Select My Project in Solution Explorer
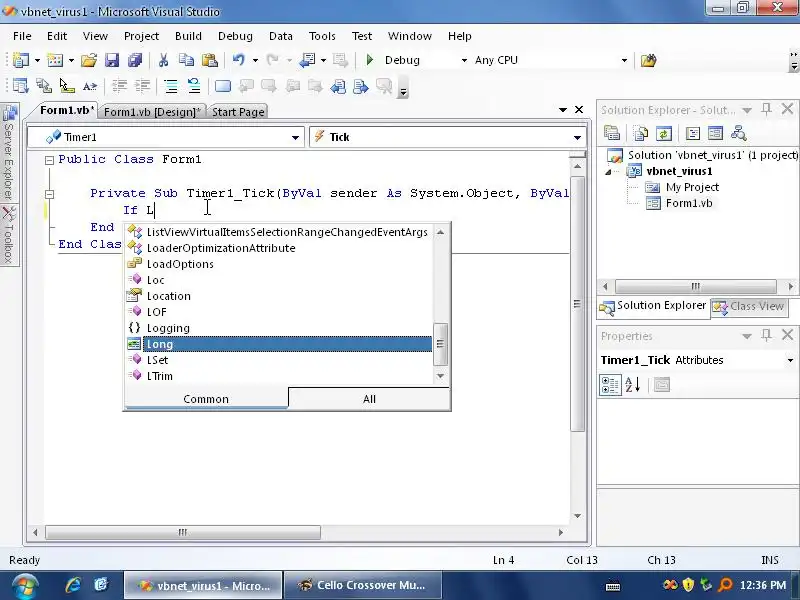Screen dimensions: 800x600 (x=692, y=187)
